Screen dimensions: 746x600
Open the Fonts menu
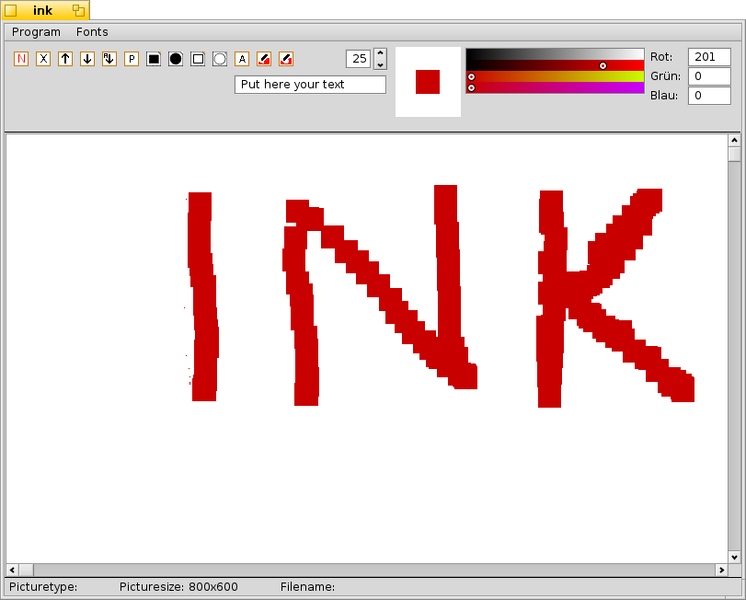tap(92, 32)
